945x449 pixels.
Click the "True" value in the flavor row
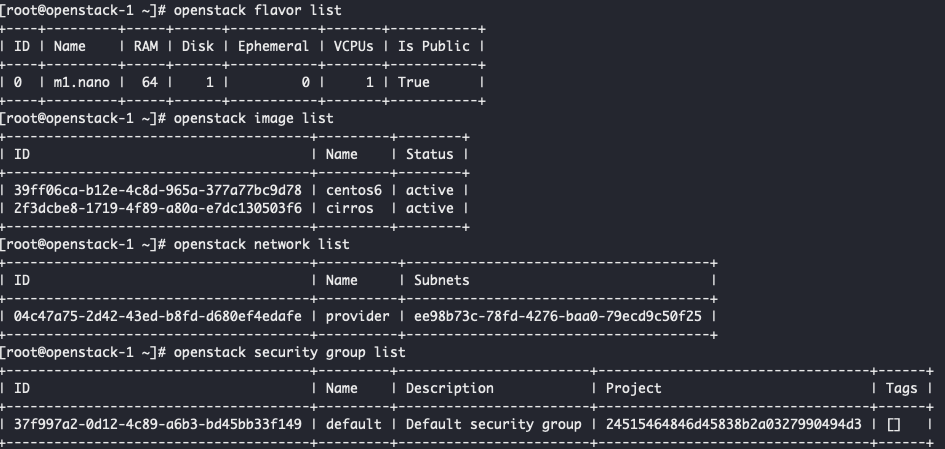(x=413, y=82)
